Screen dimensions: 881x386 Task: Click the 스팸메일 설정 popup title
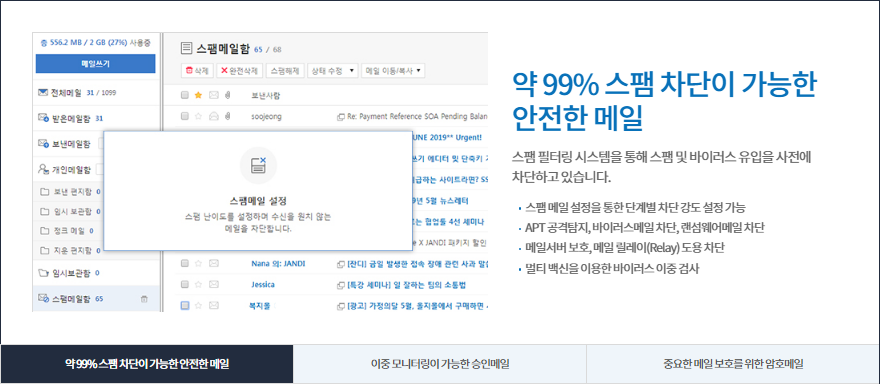[258, 201]
